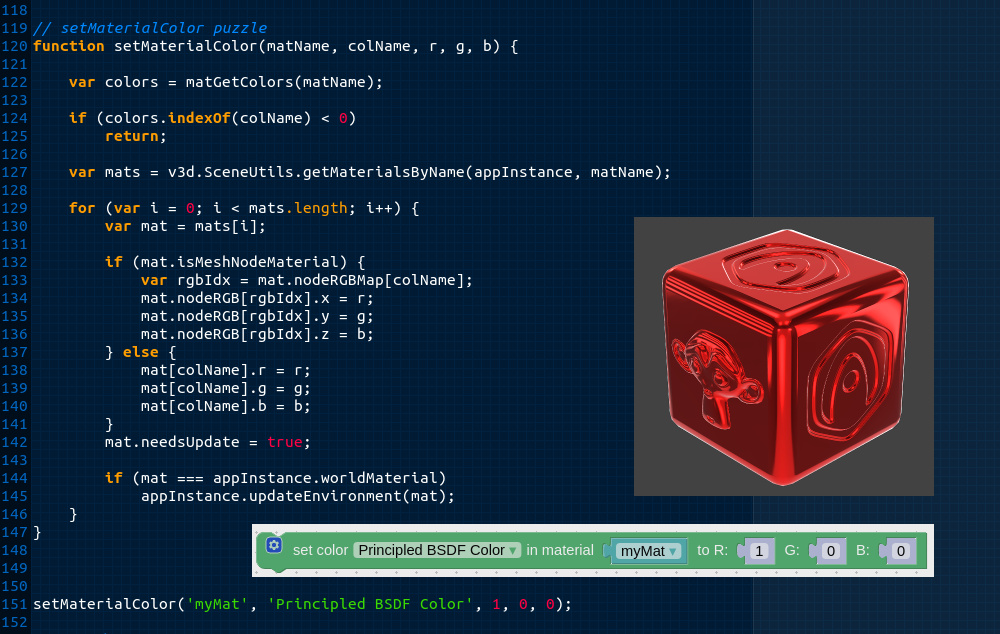Click the 'myMat' string on line 151
1000x634 pixels.
pyautogui.click(x=218, y=604)
